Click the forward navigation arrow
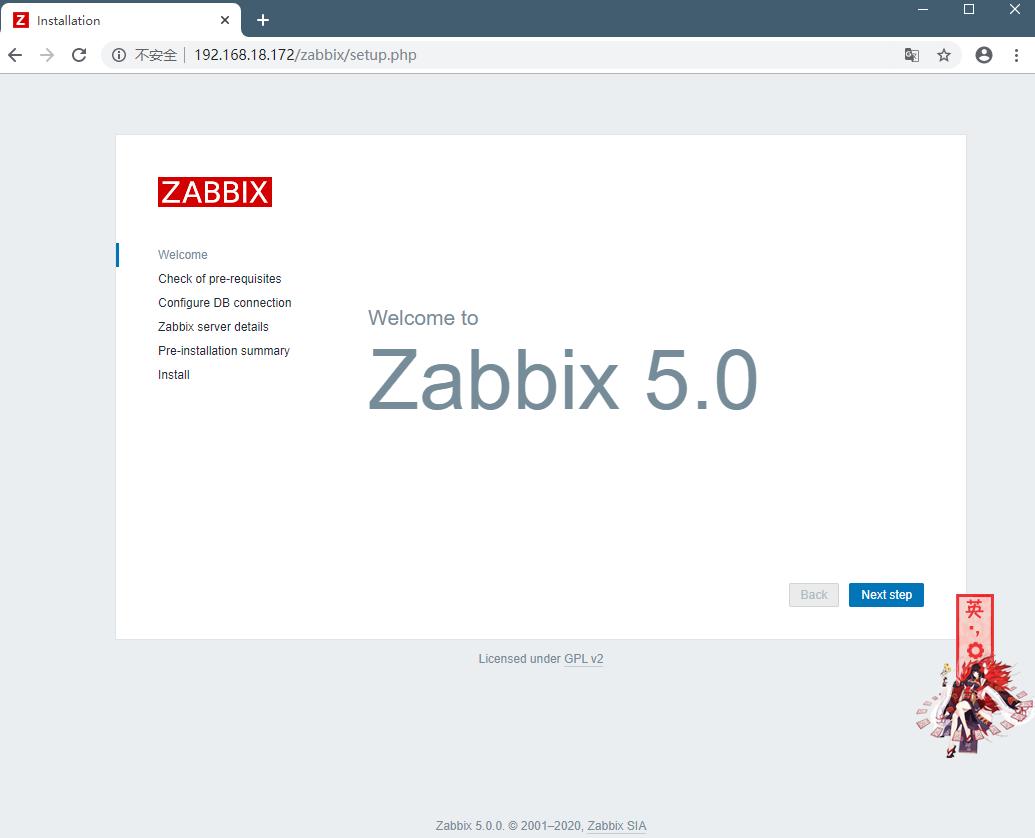The width and height of the screenshot is (1035, 838). [x=47, y=55]
